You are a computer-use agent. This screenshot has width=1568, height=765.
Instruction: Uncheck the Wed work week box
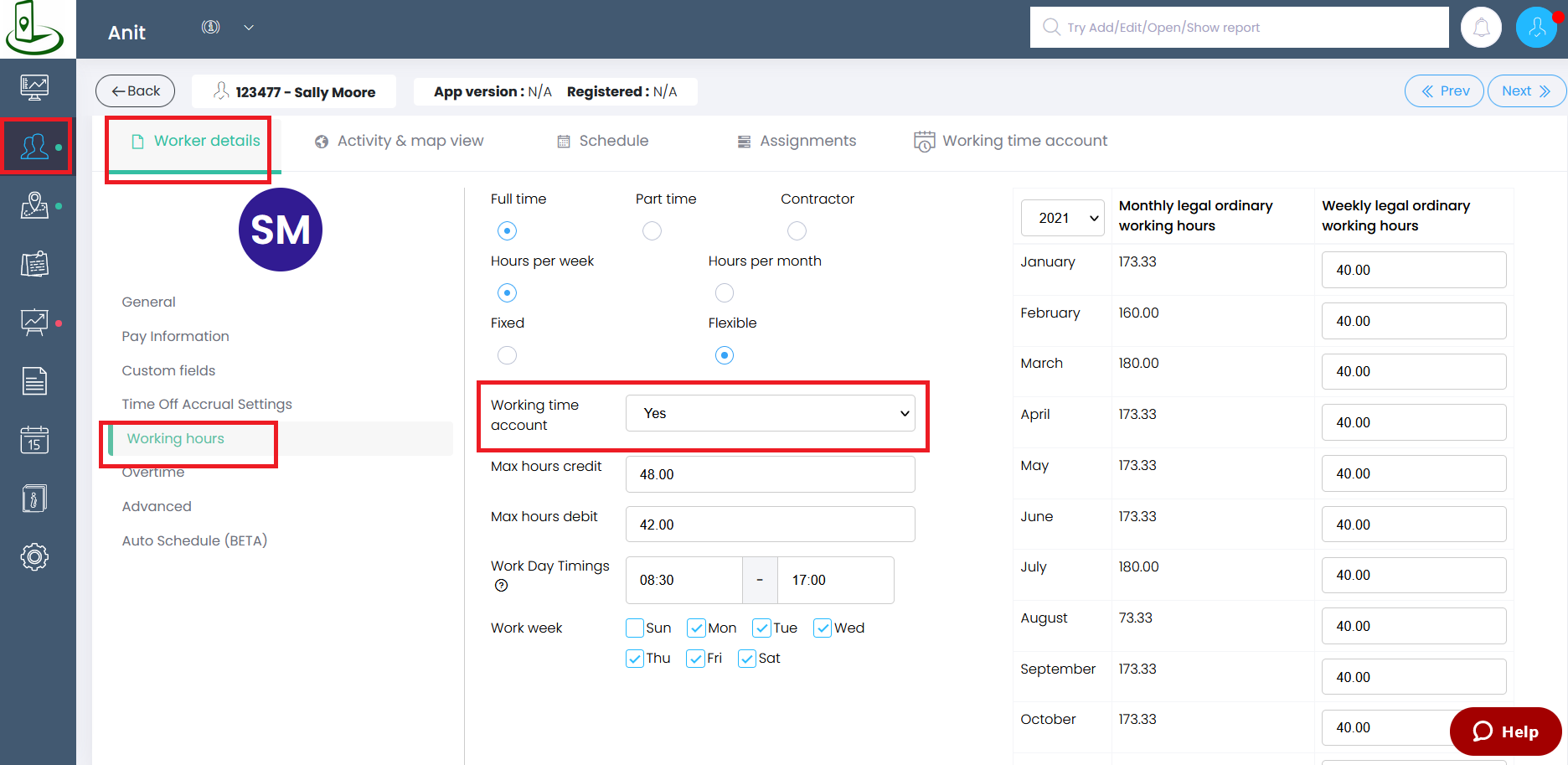pos(823,628)
